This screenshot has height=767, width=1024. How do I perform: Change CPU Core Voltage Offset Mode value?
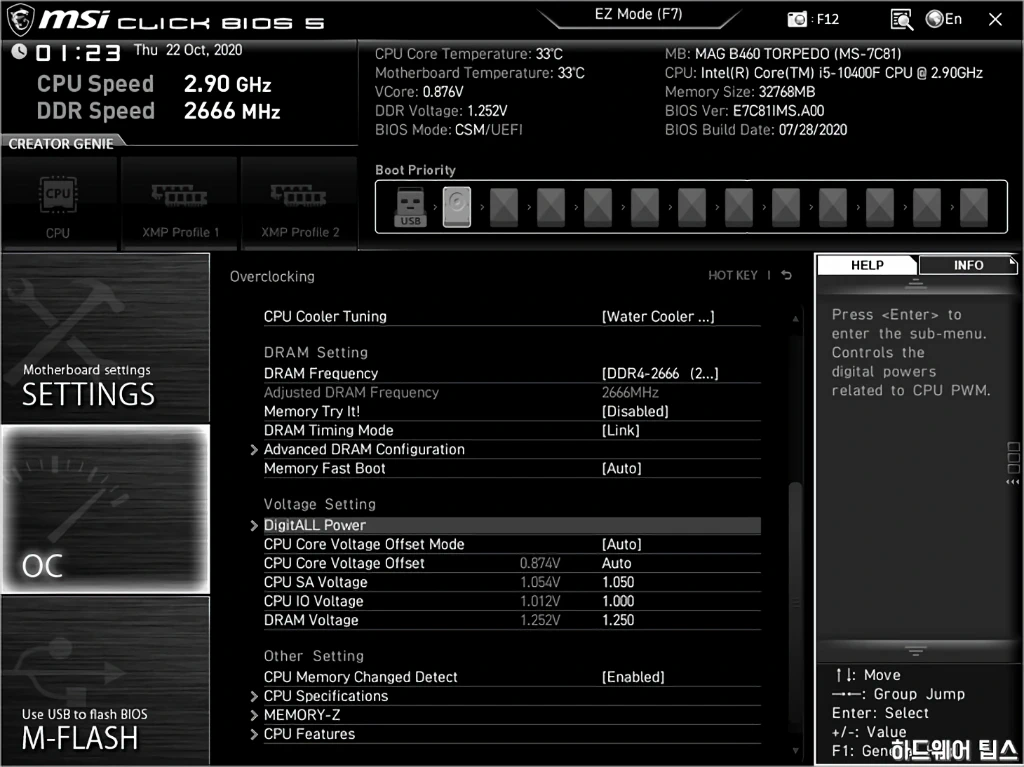tap(621, 544)
